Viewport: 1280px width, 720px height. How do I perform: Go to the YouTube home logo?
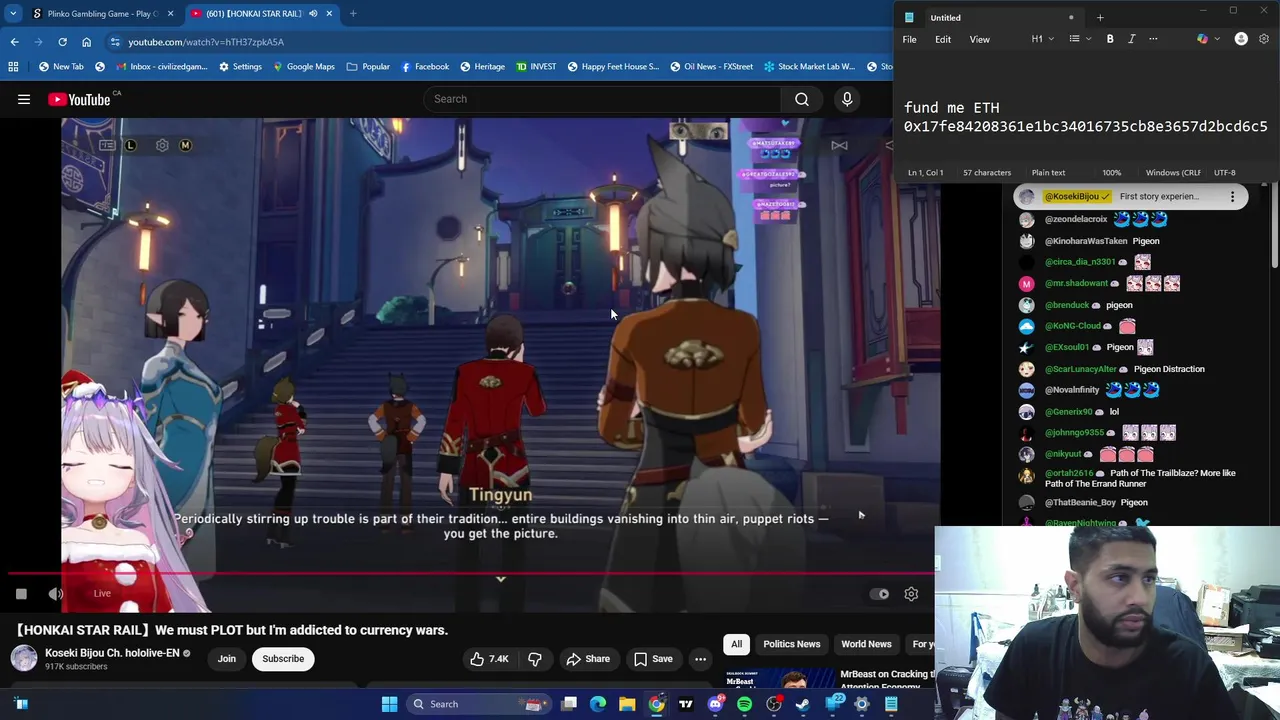(x=79, y=99)
